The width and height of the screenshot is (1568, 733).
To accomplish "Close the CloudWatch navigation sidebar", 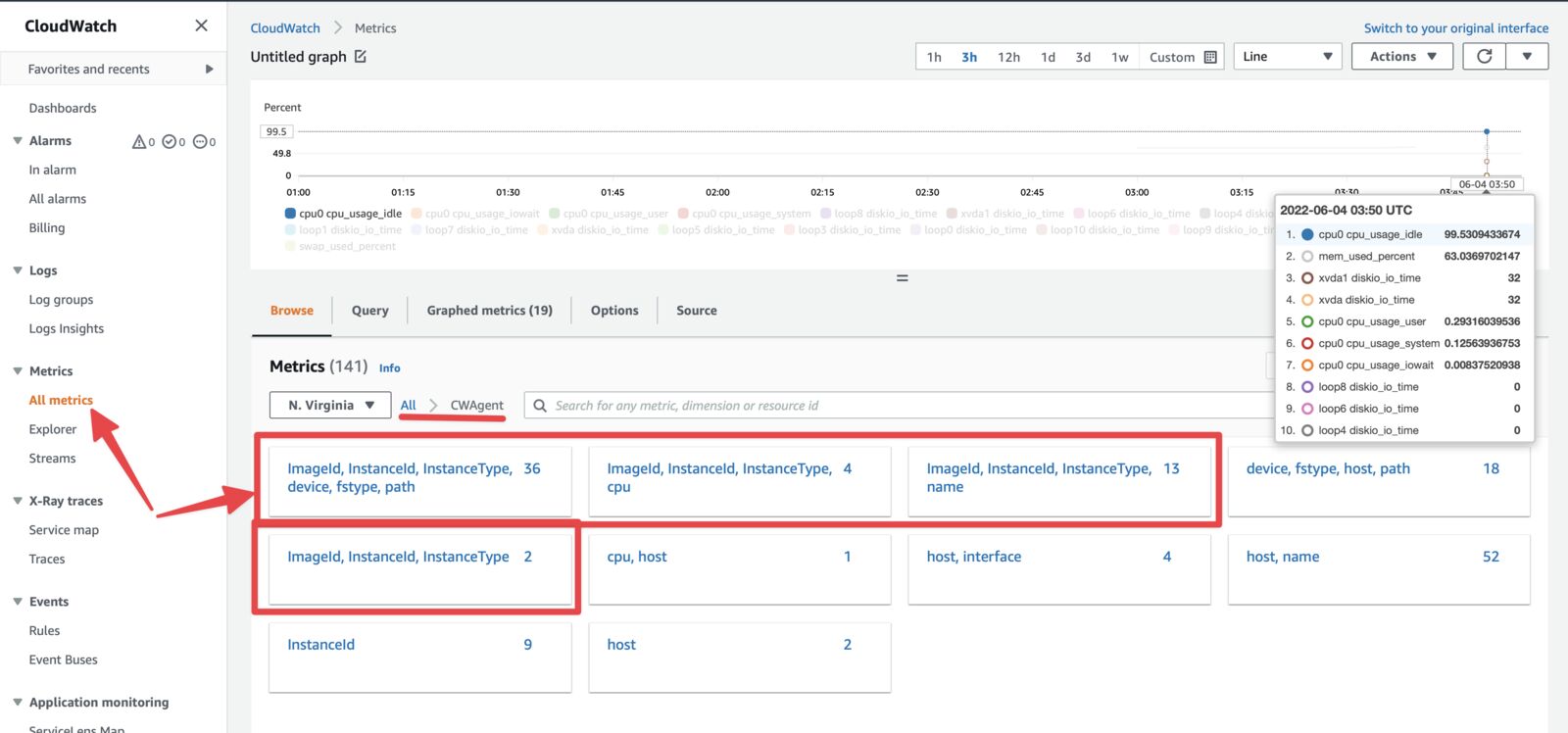I will point(201,25).
